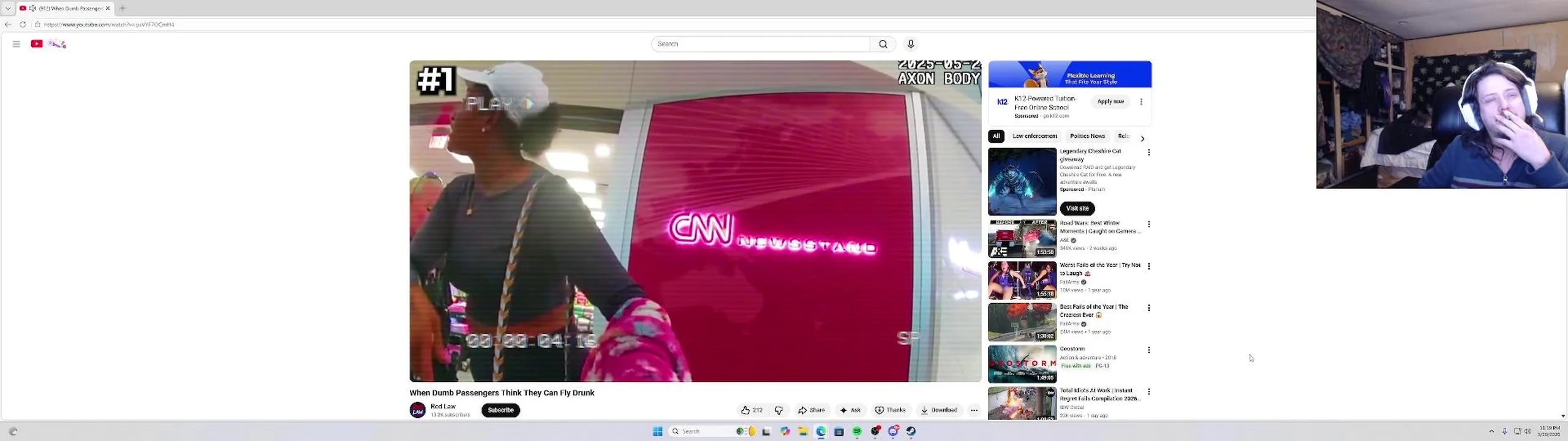Open the taskbar clock and date
1568x441 pixels.
1548,431
